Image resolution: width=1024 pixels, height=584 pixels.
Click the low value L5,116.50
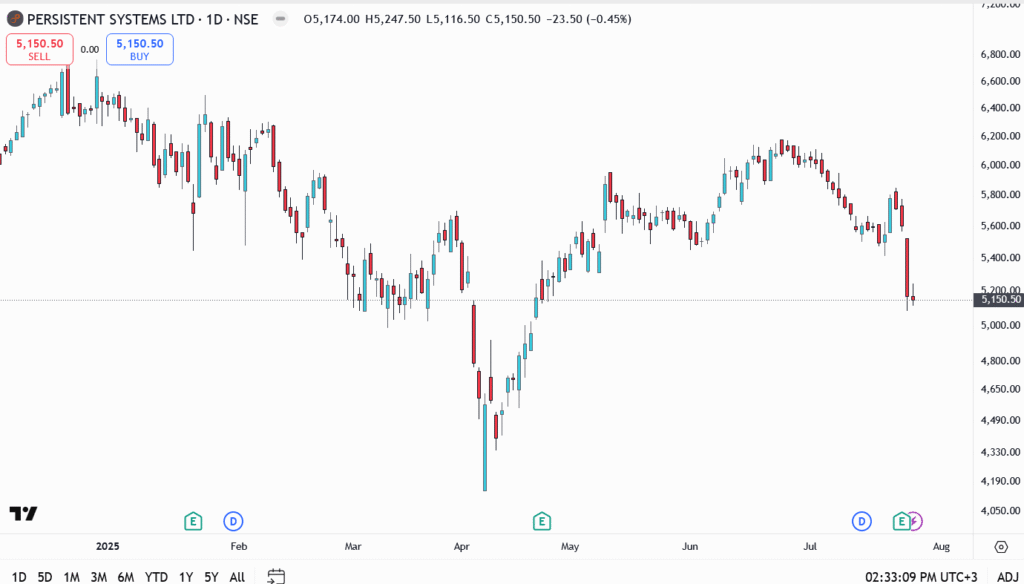tap(453, 20)
